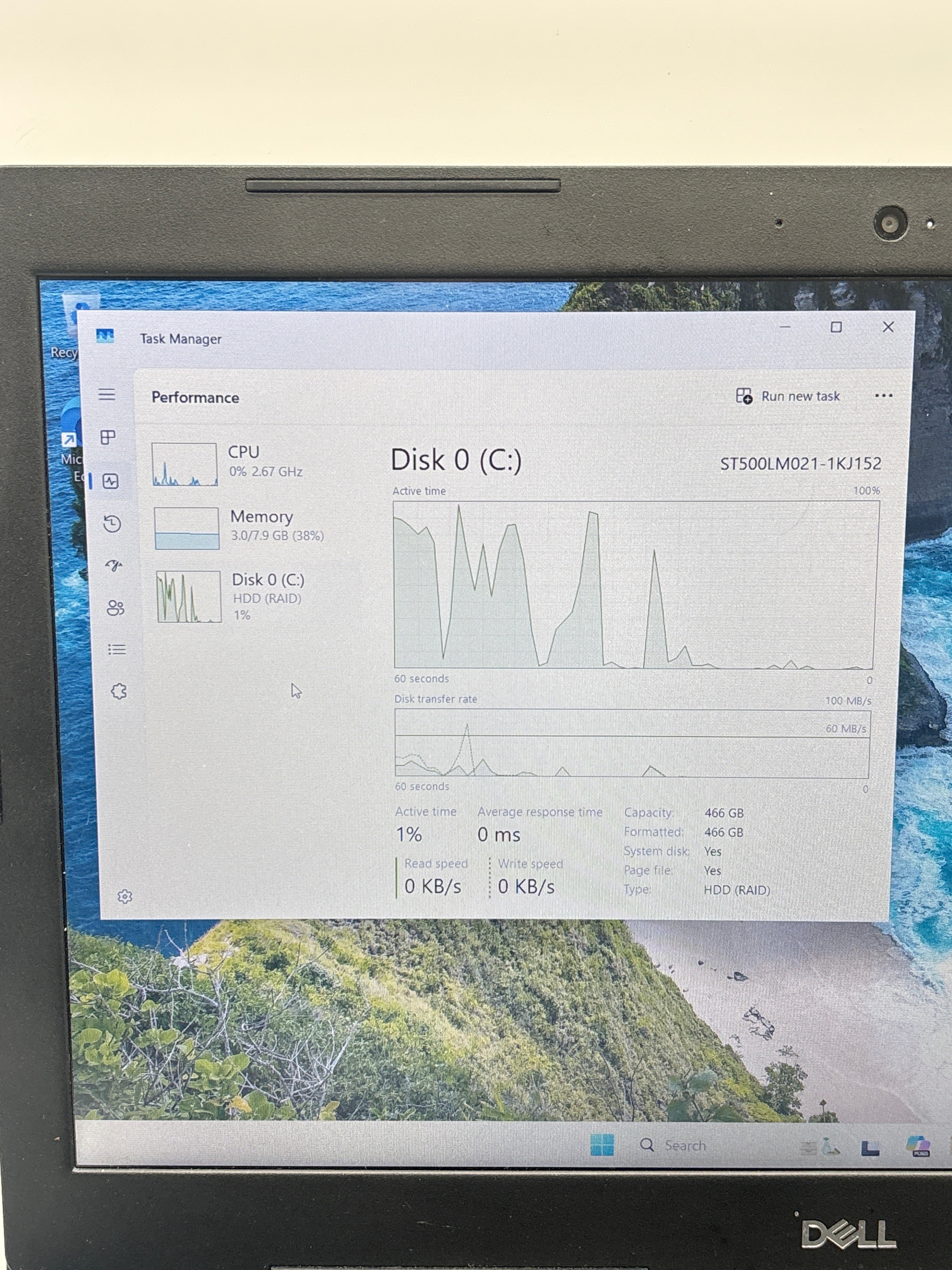Click the Memory mini graph thumbnail
952x1270 pixels.
[x=187, y=528]
